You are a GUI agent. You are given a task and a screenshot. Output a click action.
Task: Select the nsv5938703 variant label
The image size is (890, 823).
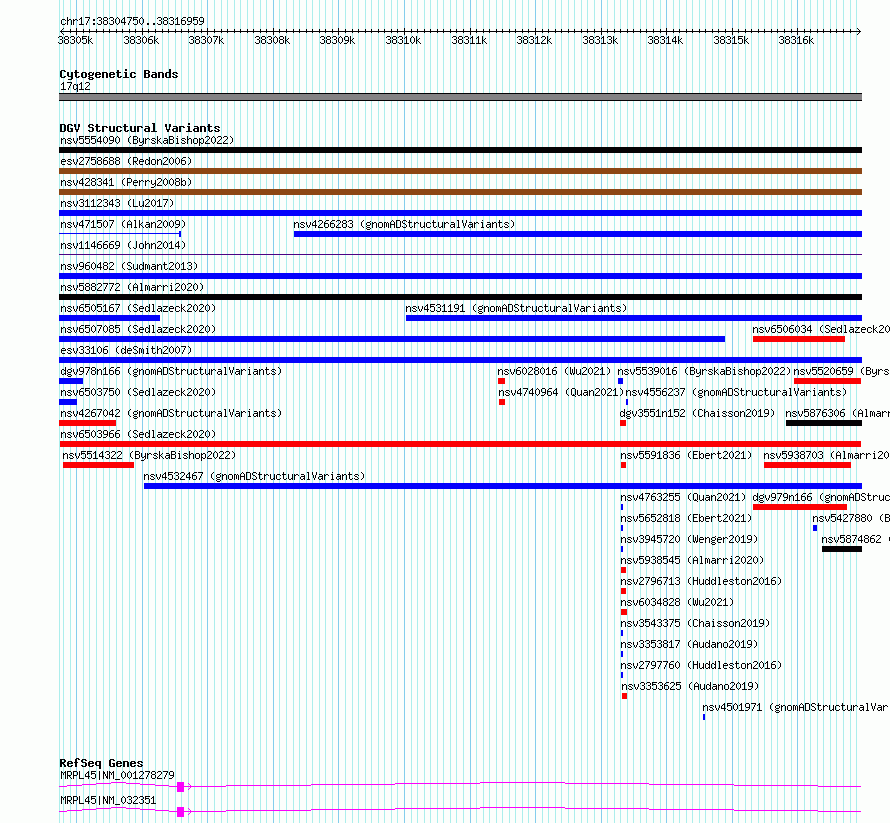pos(826,455)
